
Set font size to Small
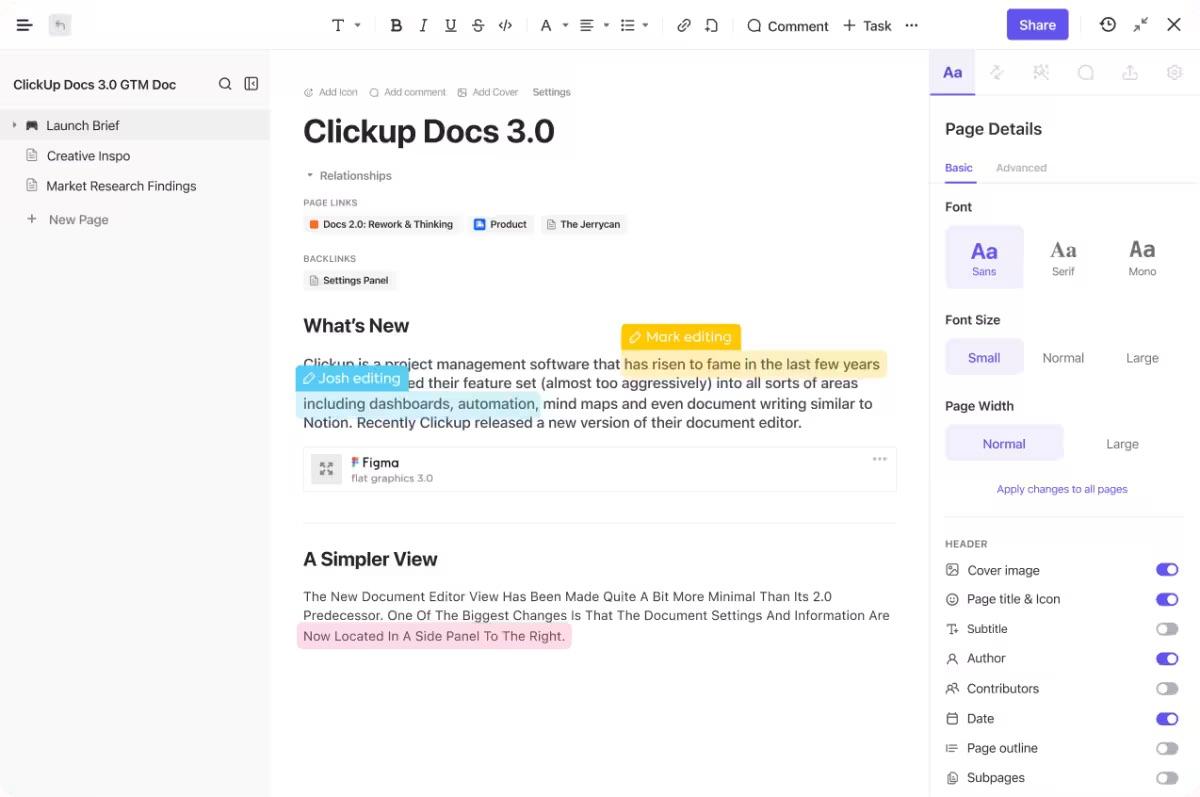(984, 357)
